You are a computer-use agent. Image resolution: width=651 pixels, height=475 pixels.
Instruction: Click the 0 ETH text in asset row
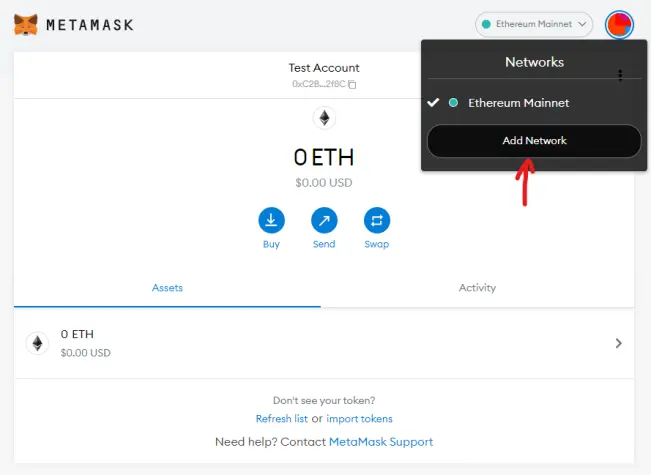(77, 334)
